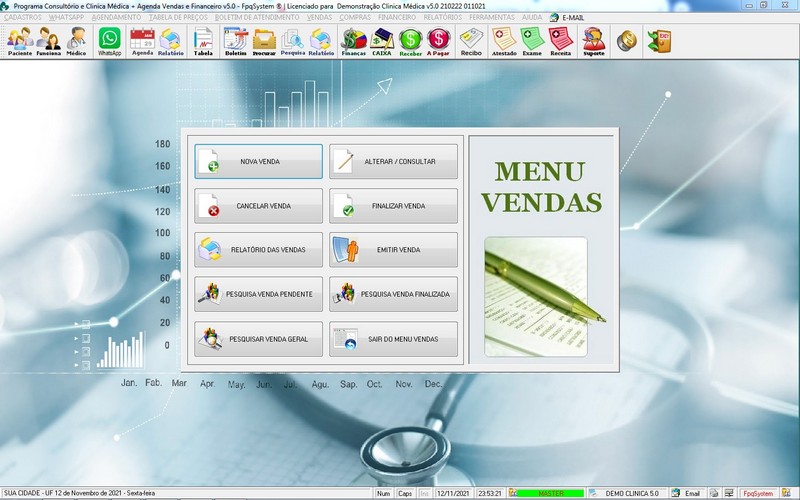Viewport: 800px width, 500px height.
Task: Open the Médico toolbar icon
Action: coord(77,41)
